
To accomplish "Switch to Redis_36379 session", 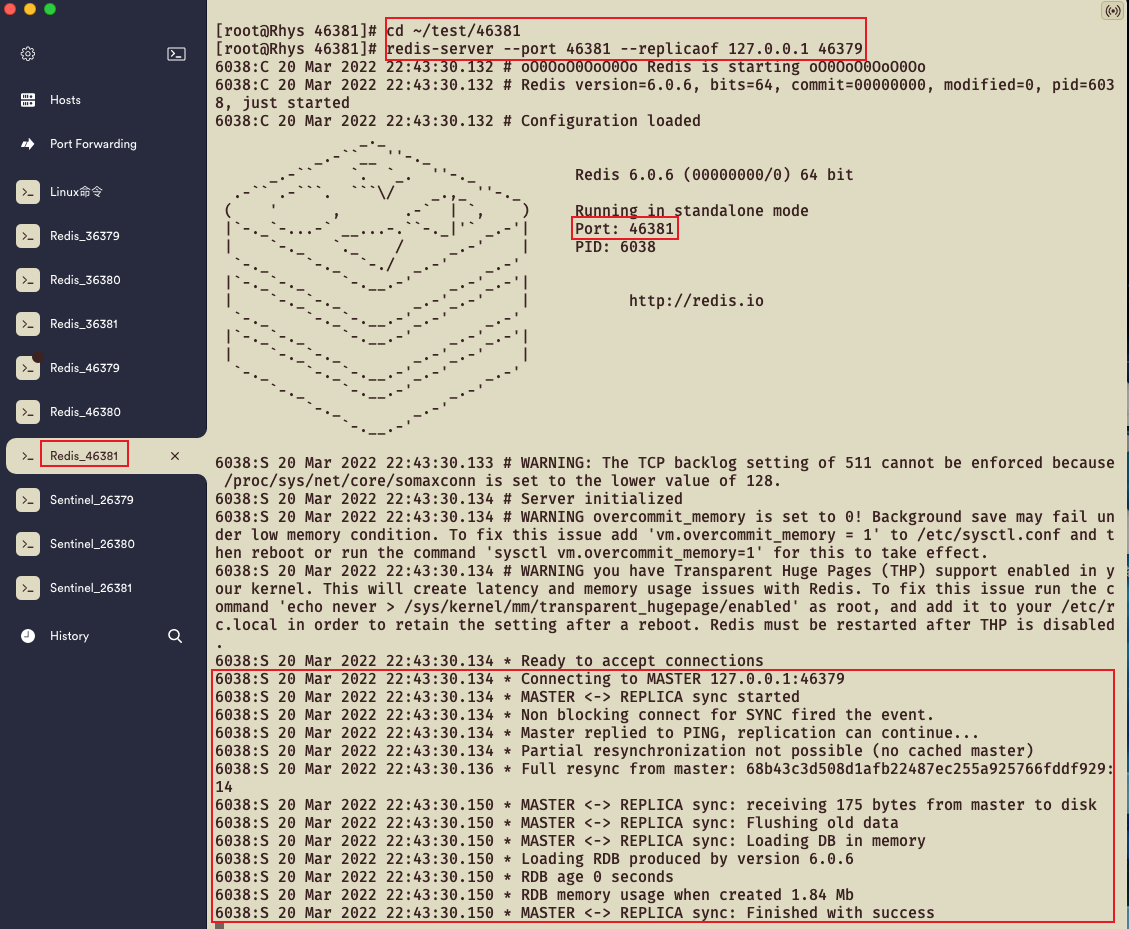I will (x=84, y=236).
